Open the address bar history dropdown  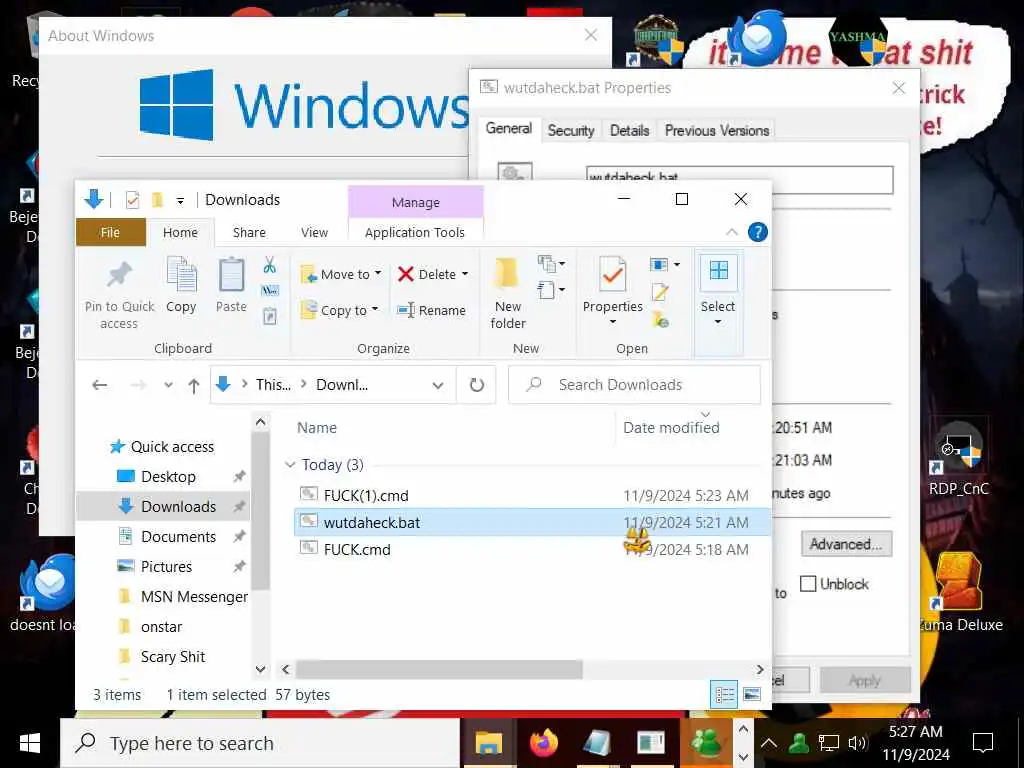[438, 385]
